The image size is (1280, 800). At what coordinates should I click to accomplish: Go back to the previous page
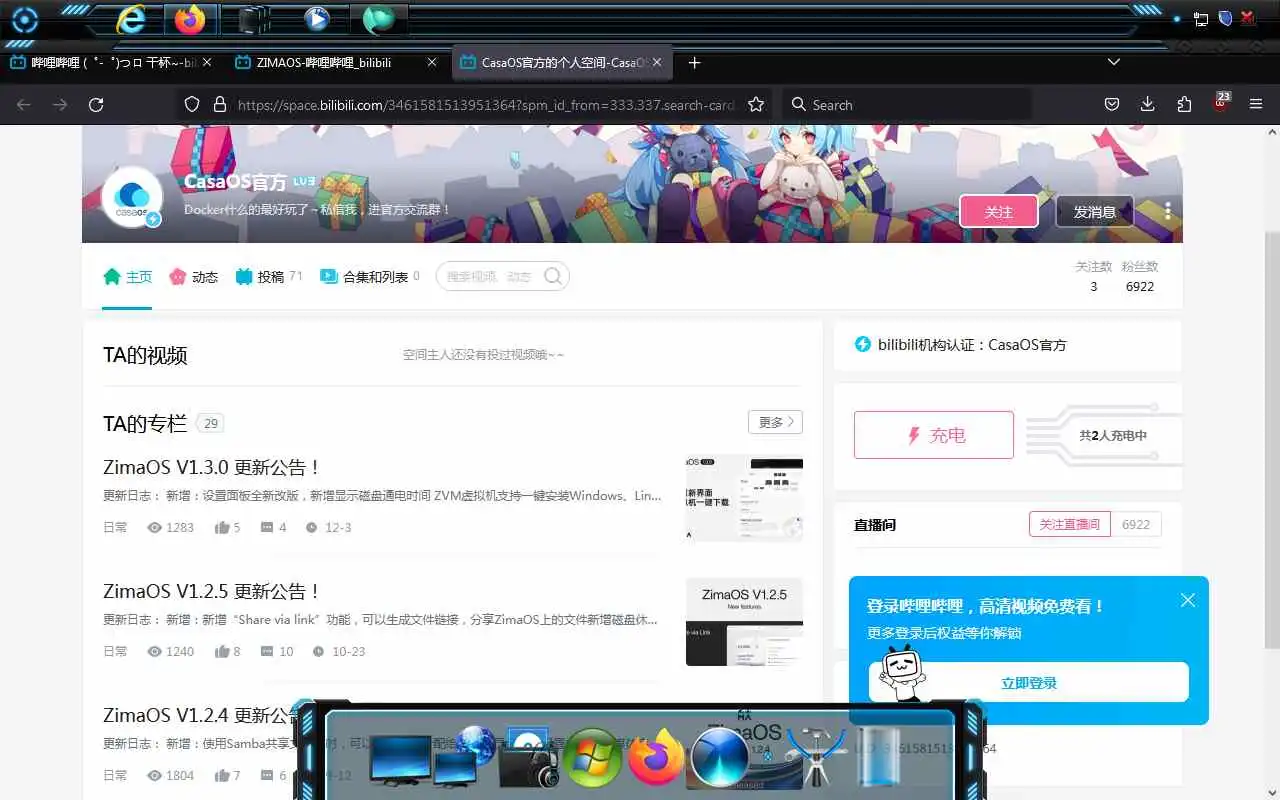click(x=24, y=104)
